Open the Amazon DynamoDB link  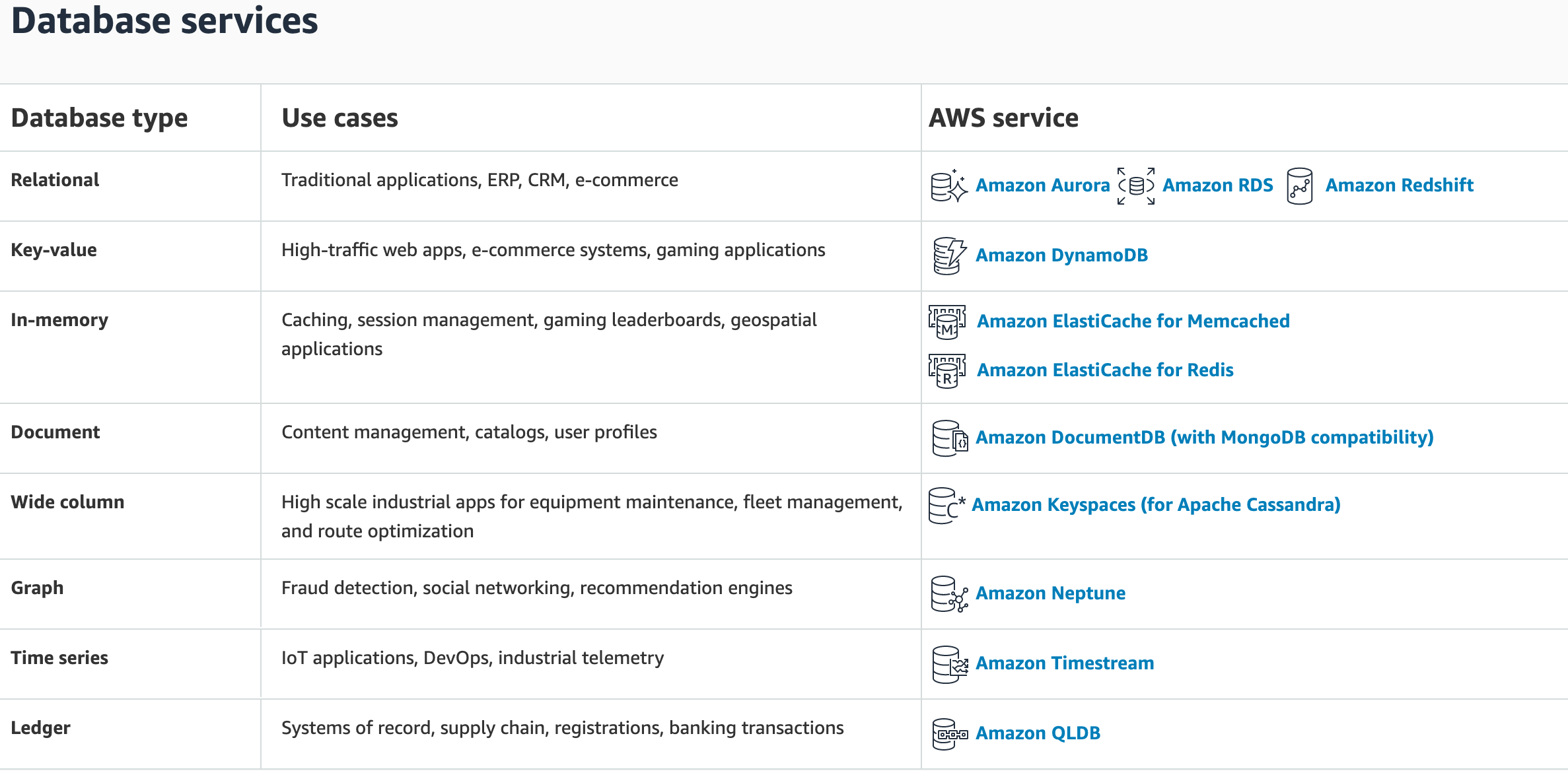point(1061,255)
